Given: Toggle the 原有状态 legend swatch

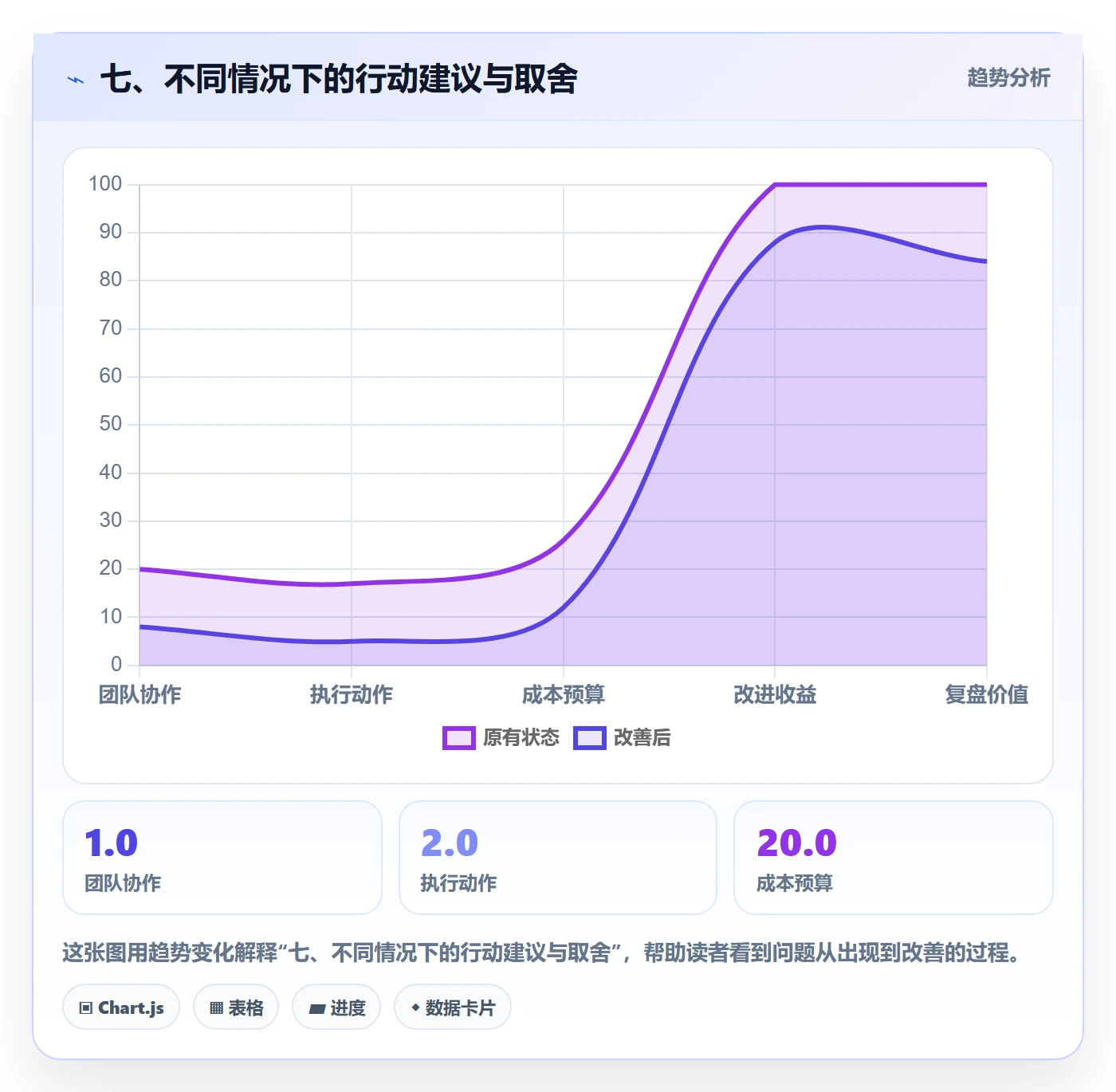Looking at the screenshot, I should (459, 738).
